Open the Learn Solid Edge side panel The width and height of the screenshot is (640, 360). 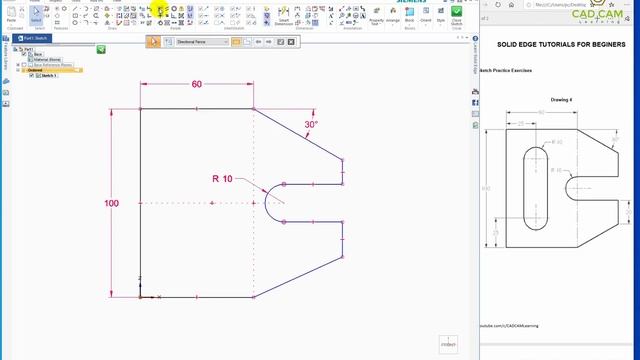coord(475,55)
